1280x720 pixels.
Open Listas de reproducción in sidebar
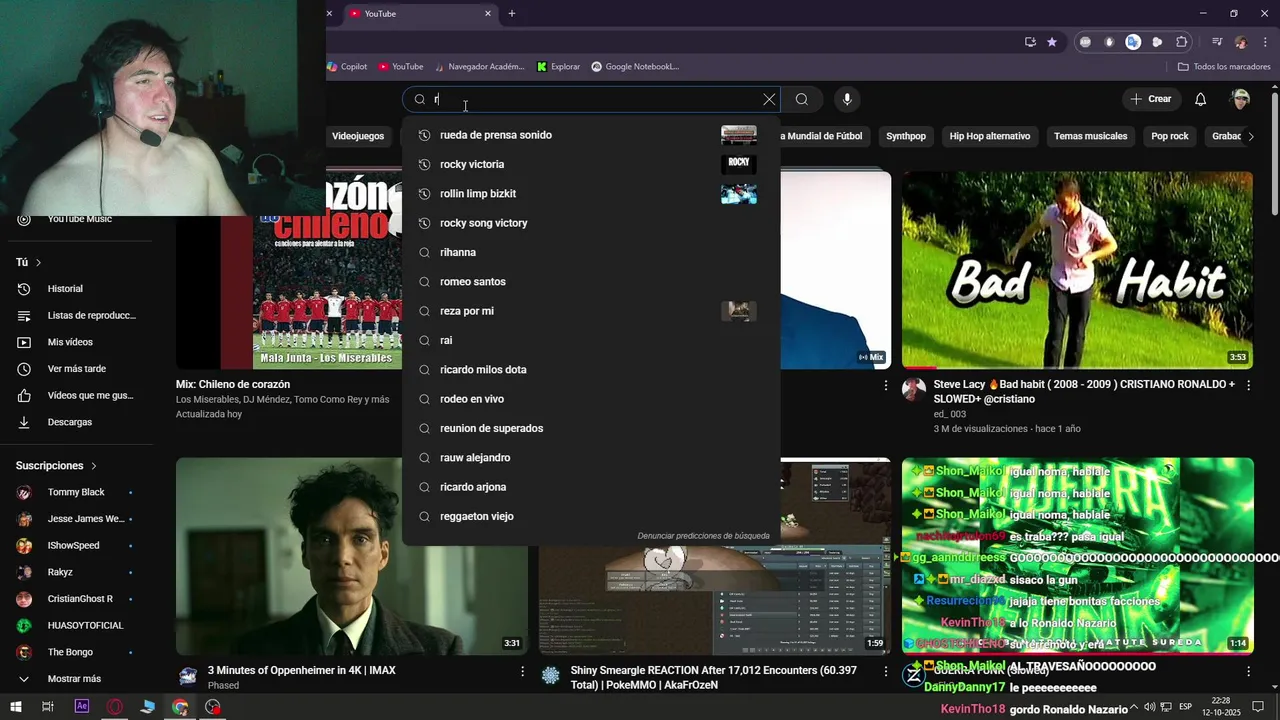77,316
